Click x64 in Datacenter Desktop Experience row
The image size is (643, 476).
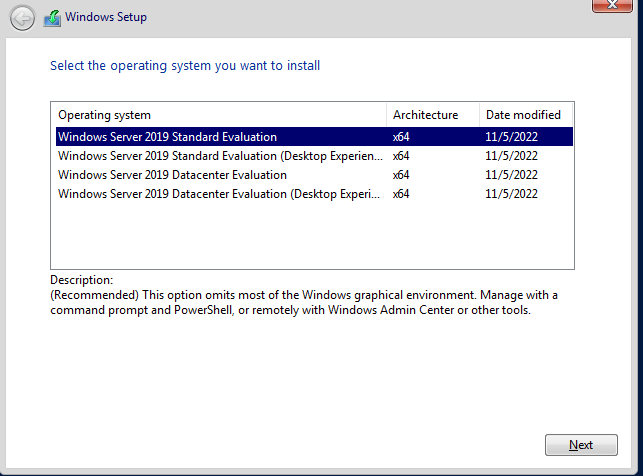click(x=401, y=194)
